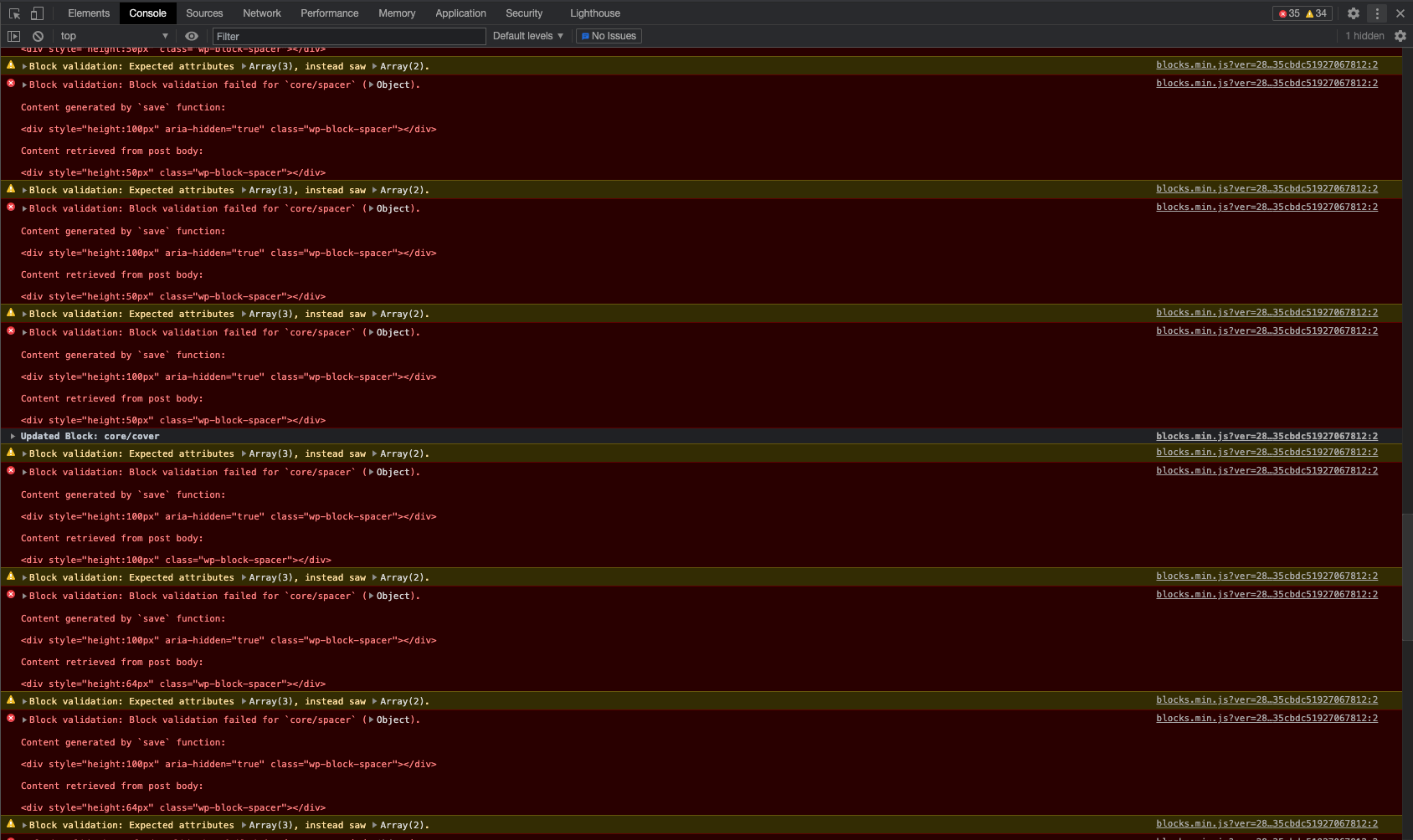
Task: Select the Console tab
Action: [148, 13]
